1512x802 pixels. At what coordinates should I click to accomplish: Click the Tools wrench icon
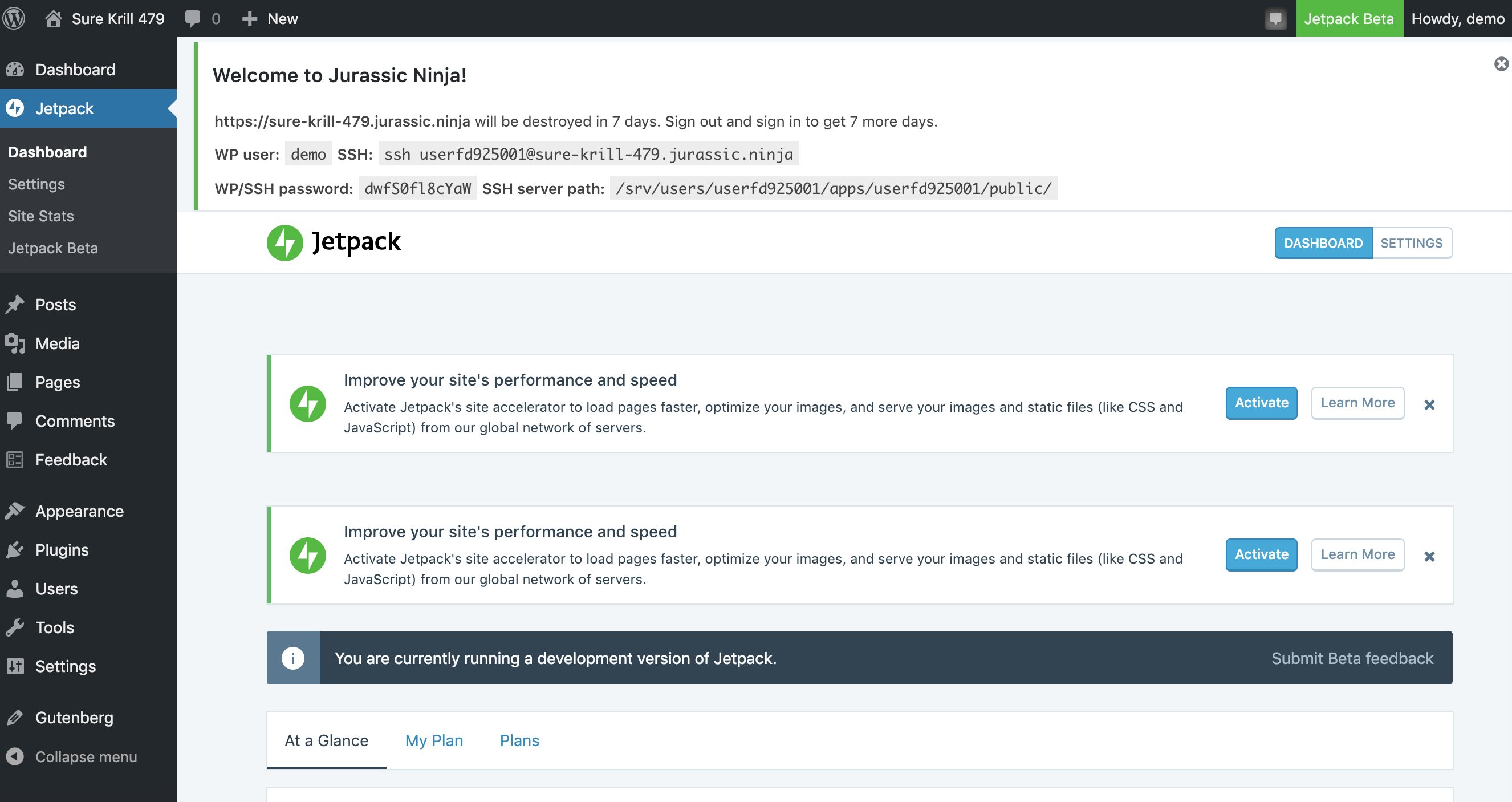tap(16, 627)
